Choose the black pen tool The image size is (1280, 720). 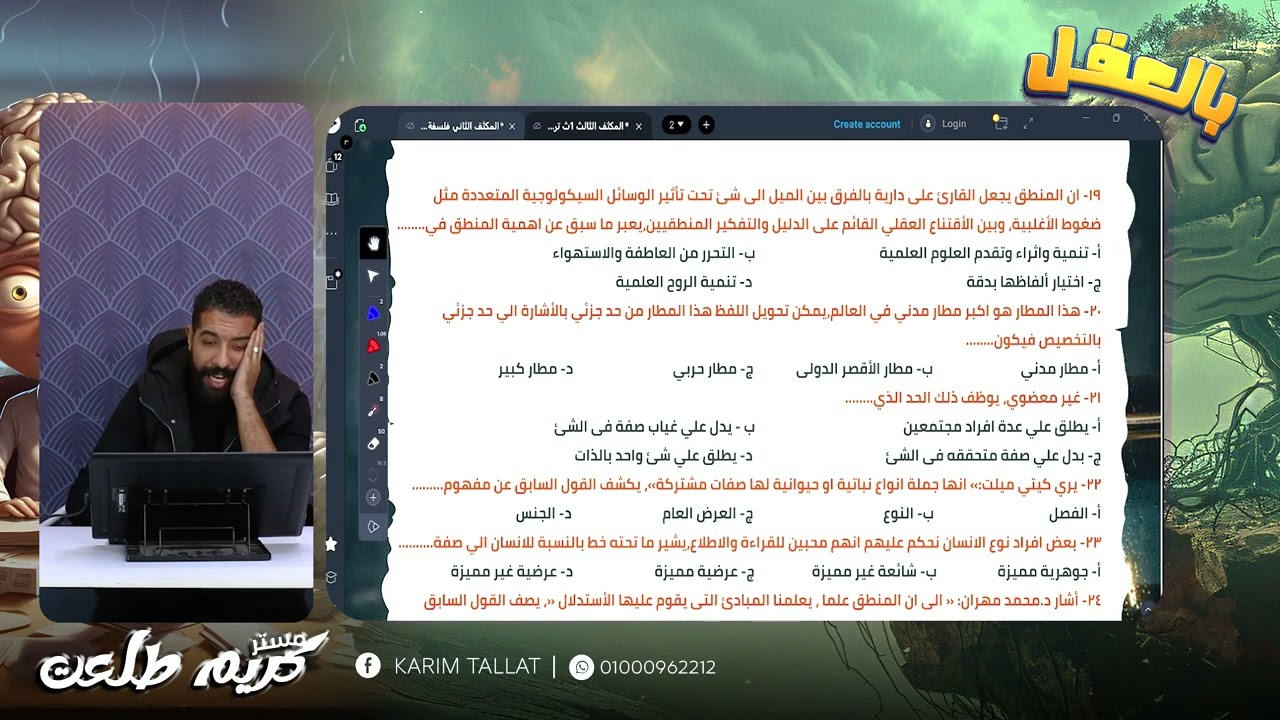[x=373, y=378]
